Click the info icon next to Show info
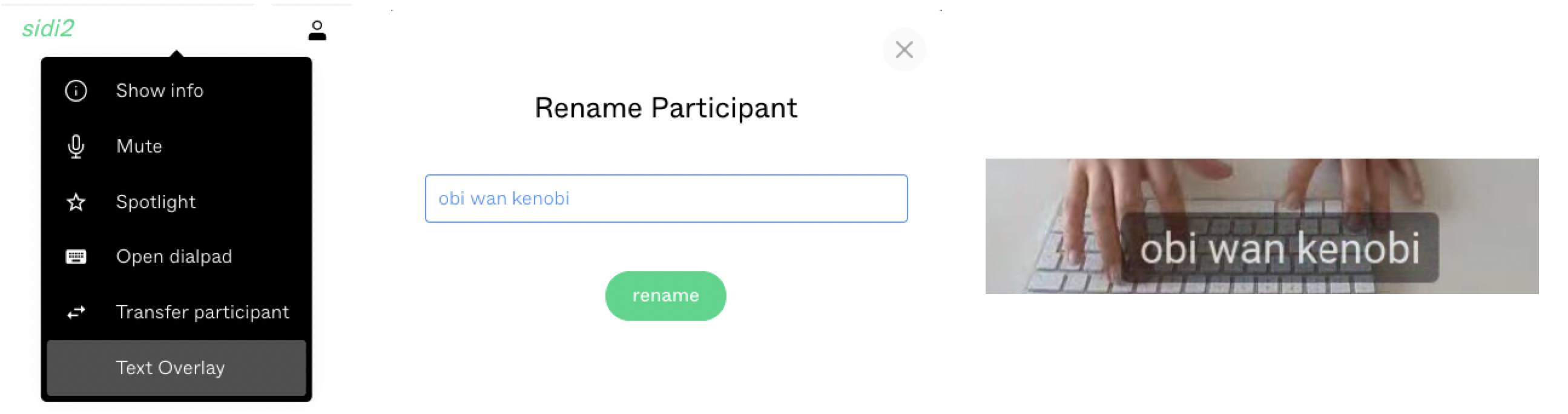This screenshot has height=414, width=1568. [76, 90]
